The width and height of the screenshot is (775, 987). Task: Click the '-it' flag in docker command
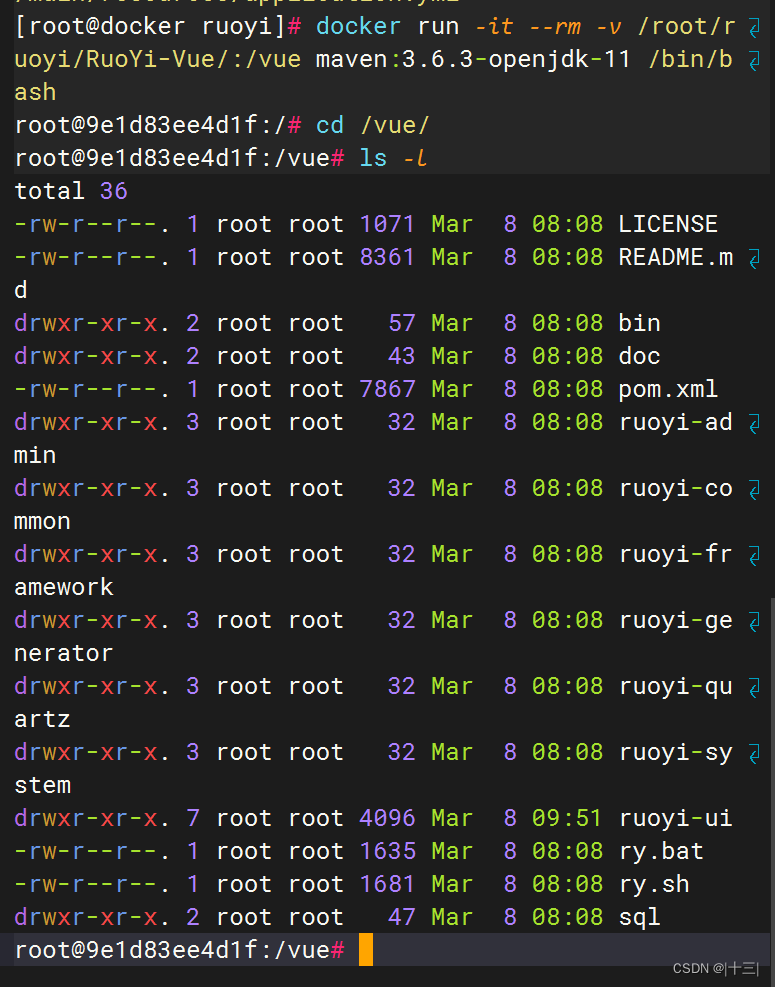coord(494,26)
